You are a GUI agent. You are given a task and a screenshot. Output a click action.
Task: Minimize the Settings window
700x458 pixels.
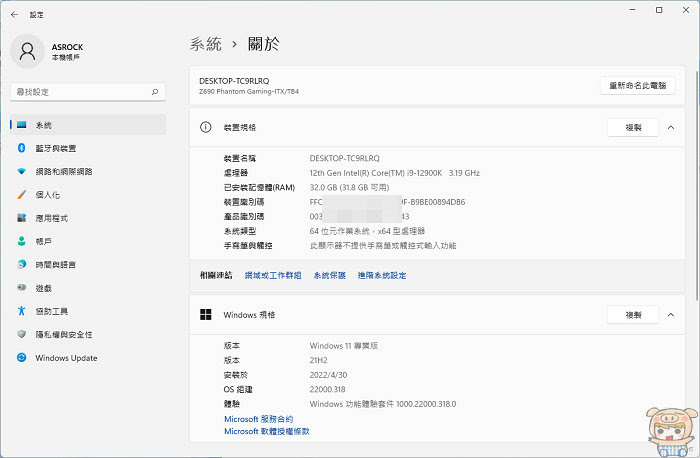tap(632, 10)
